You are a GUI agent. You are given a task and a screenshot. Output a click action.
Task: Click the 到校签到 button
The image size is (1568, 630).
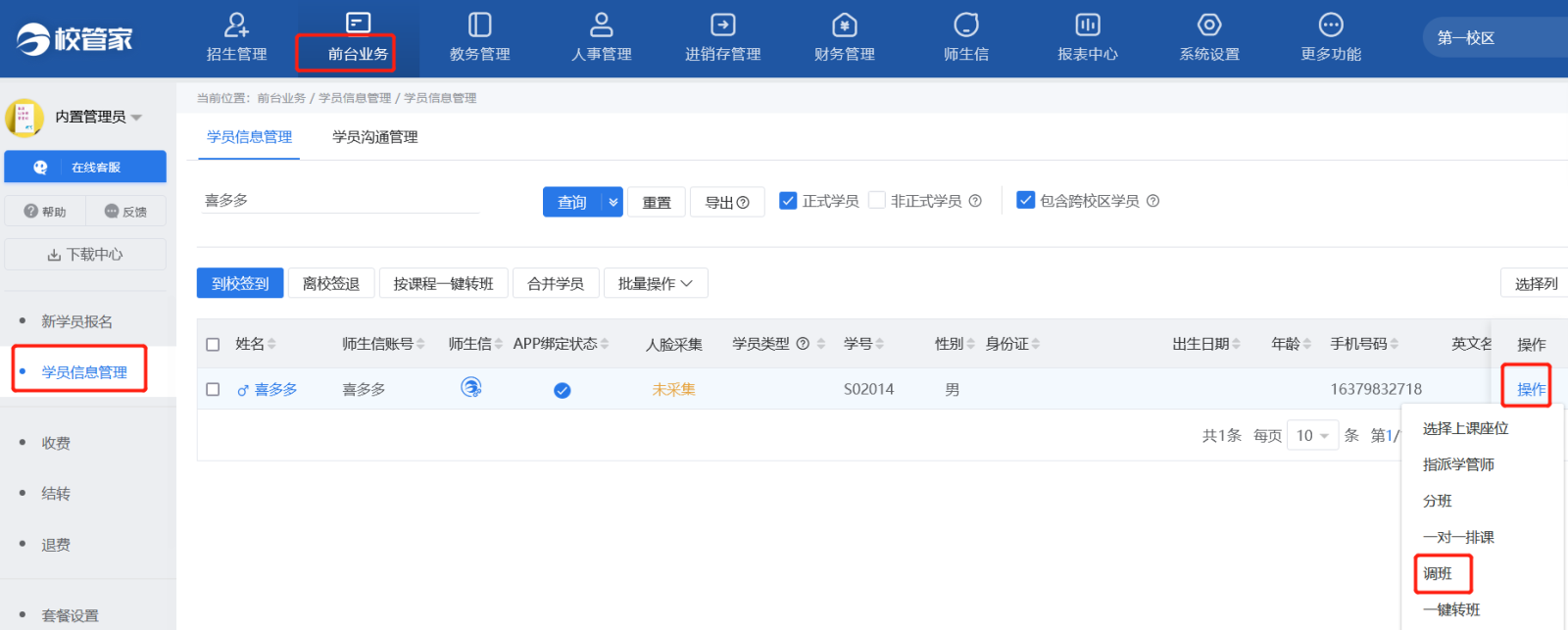tap(240, 283)
